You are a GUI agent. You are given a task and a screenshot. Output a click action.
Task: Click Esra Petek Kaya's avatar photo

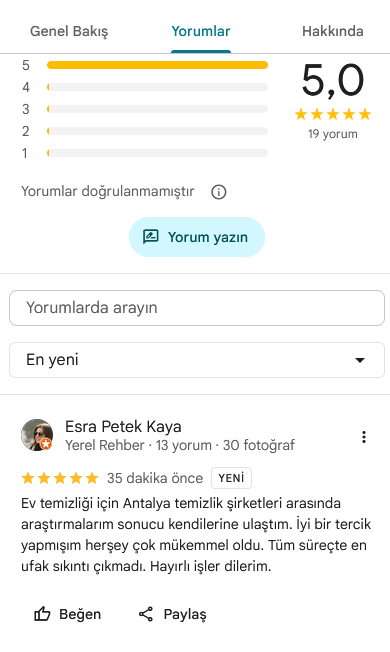(x=37, y=435)
